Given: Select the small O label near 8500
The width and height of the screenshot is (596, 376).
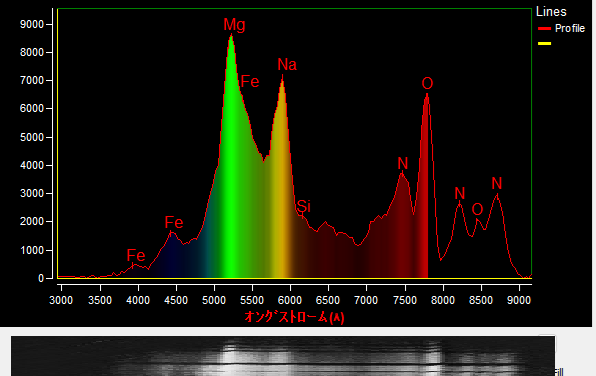Looking at the screenshot, I should pos(477,209).
